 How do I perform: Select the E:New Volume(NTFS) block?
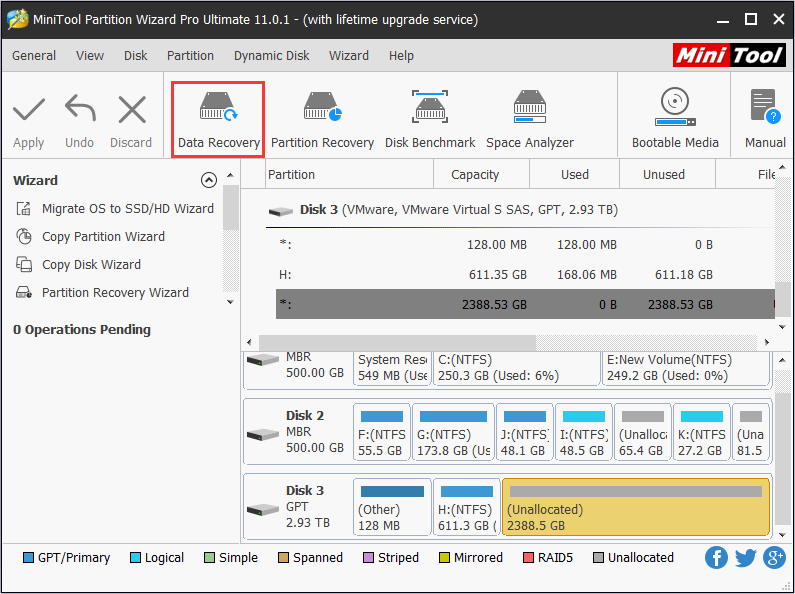[x=685, y=368]
